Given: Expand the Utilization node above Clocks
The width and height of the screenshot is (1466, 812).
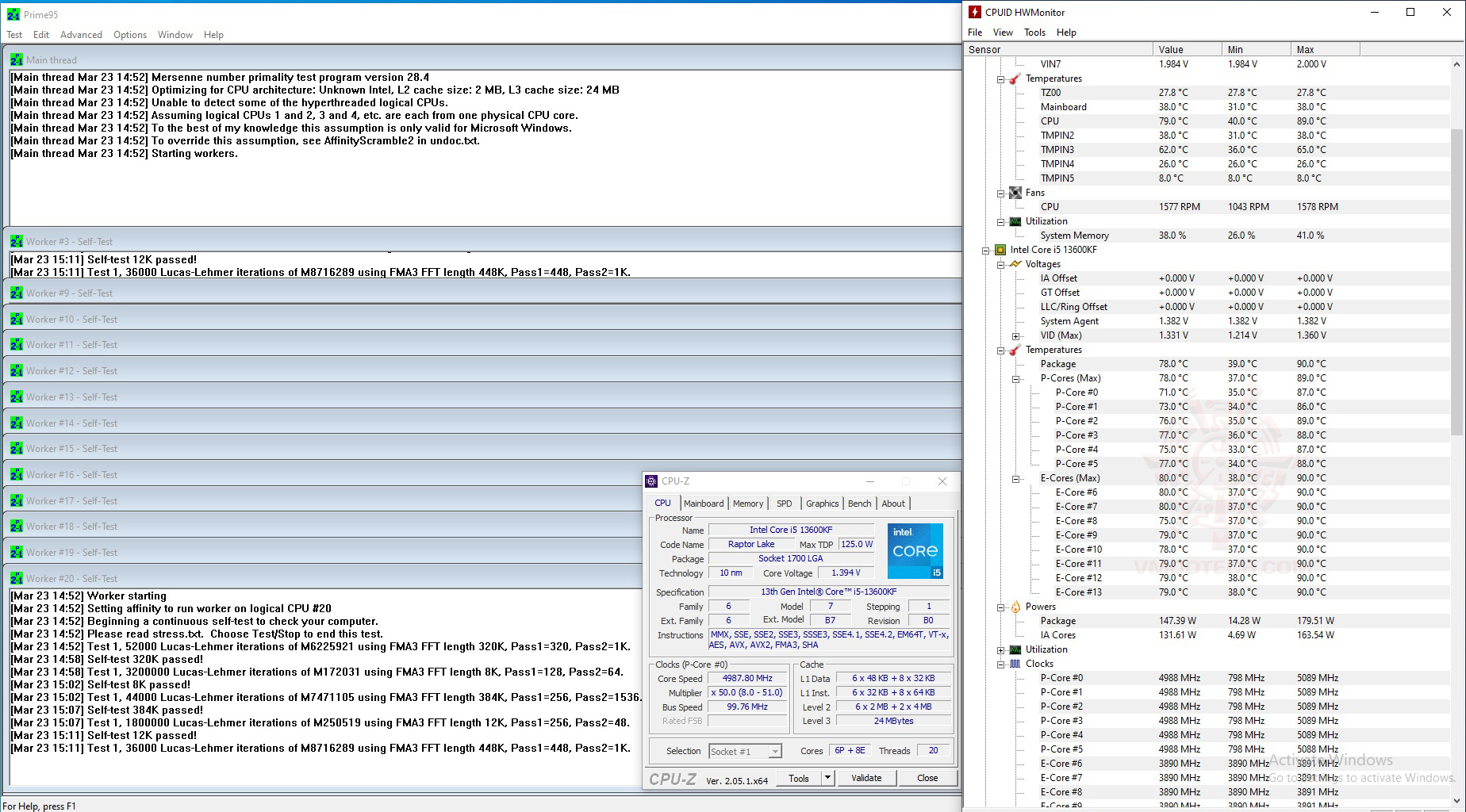Looking at the screenshot, I should click(x=1001, y=649).
